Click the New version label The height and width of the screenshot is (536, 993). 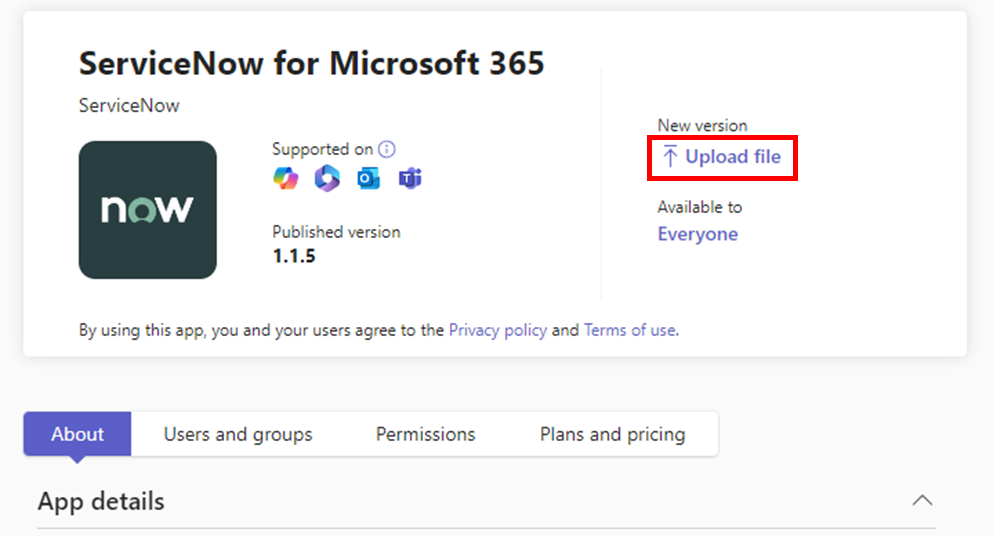(x=702, y=125)
